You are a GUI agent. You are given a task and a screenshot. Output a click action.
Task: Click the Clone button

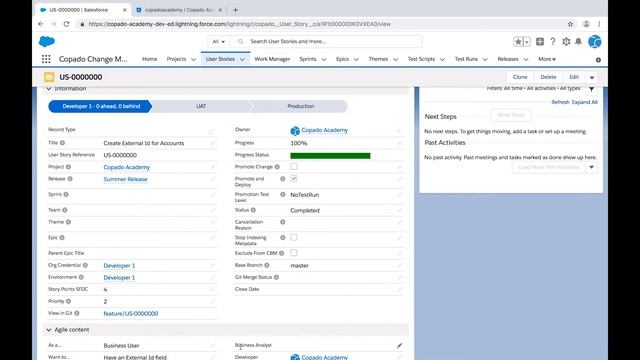(x=520, y=77)
